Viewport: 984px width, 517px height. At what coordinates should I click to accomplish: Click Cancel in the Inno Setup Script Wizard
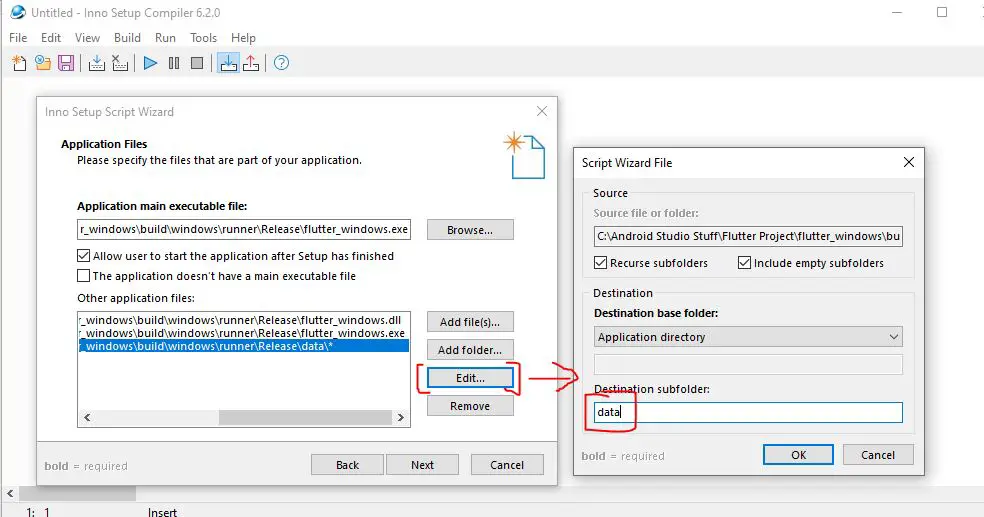[507, 465]
